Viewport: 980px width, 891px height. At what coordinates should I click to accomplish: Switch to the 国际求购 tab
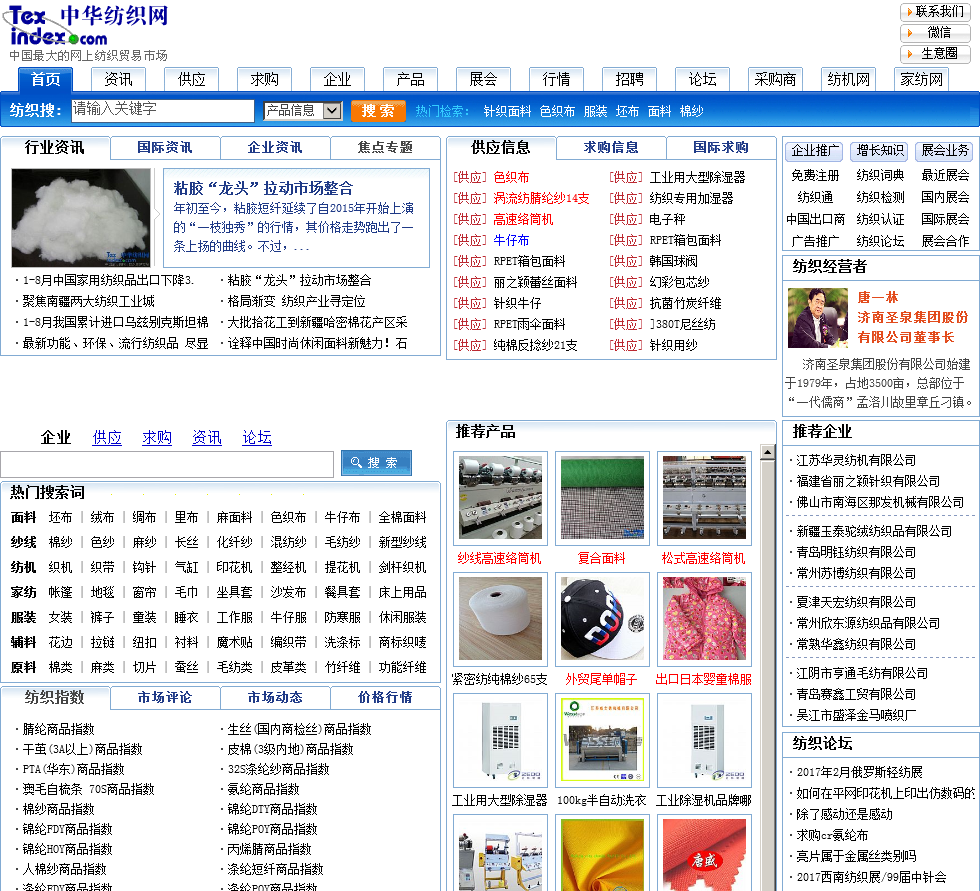[721, 147]
